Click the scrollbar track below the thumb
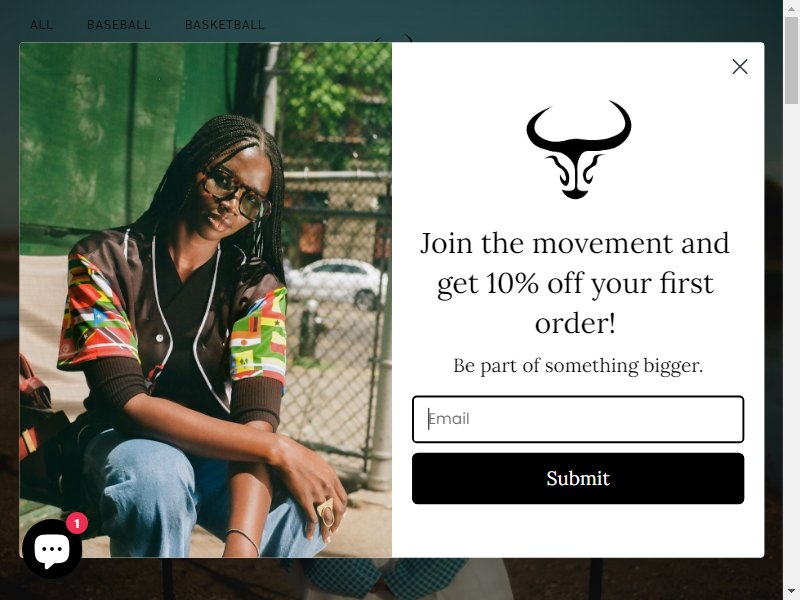The width and height of the screenshot is (800, 600). pyautogui.click(x=791, y=347)
